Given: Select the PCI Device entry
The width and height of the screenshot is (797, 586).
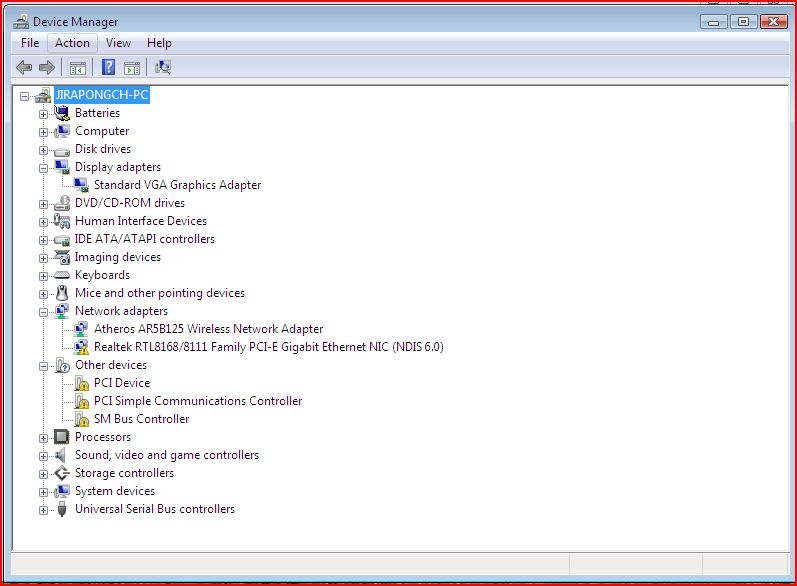Looking at the screenshot, I should [x=122, y=383].
